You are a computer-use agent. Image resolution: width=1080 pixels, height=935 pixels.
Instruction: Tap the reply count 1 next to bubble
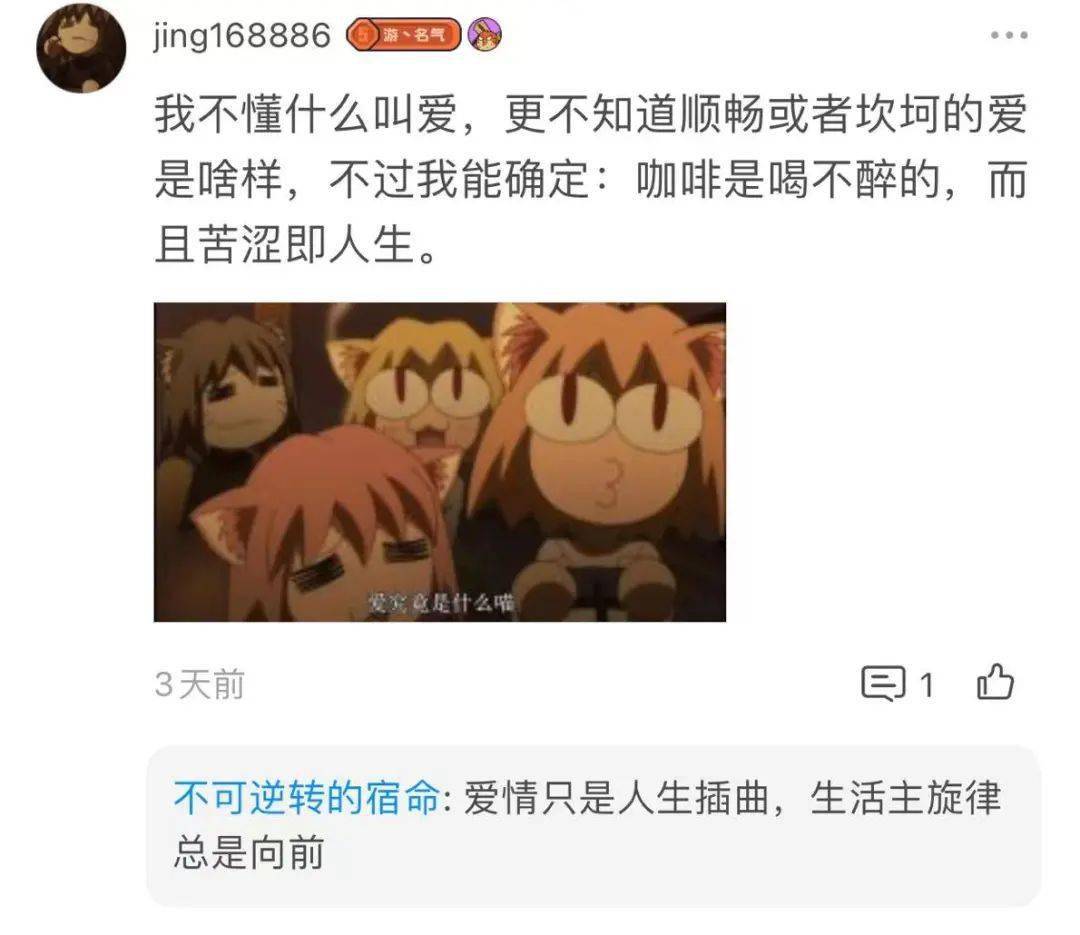pyautogui.click(x=927, y=685)
